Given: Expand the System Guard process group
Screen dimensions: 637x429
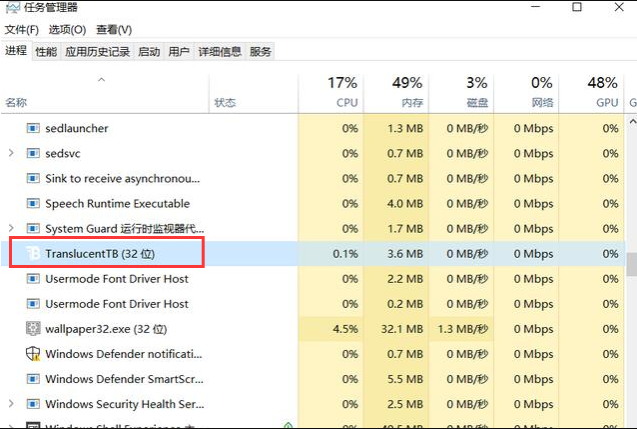Looking at the screenshot, I should [x=11, y=228].
